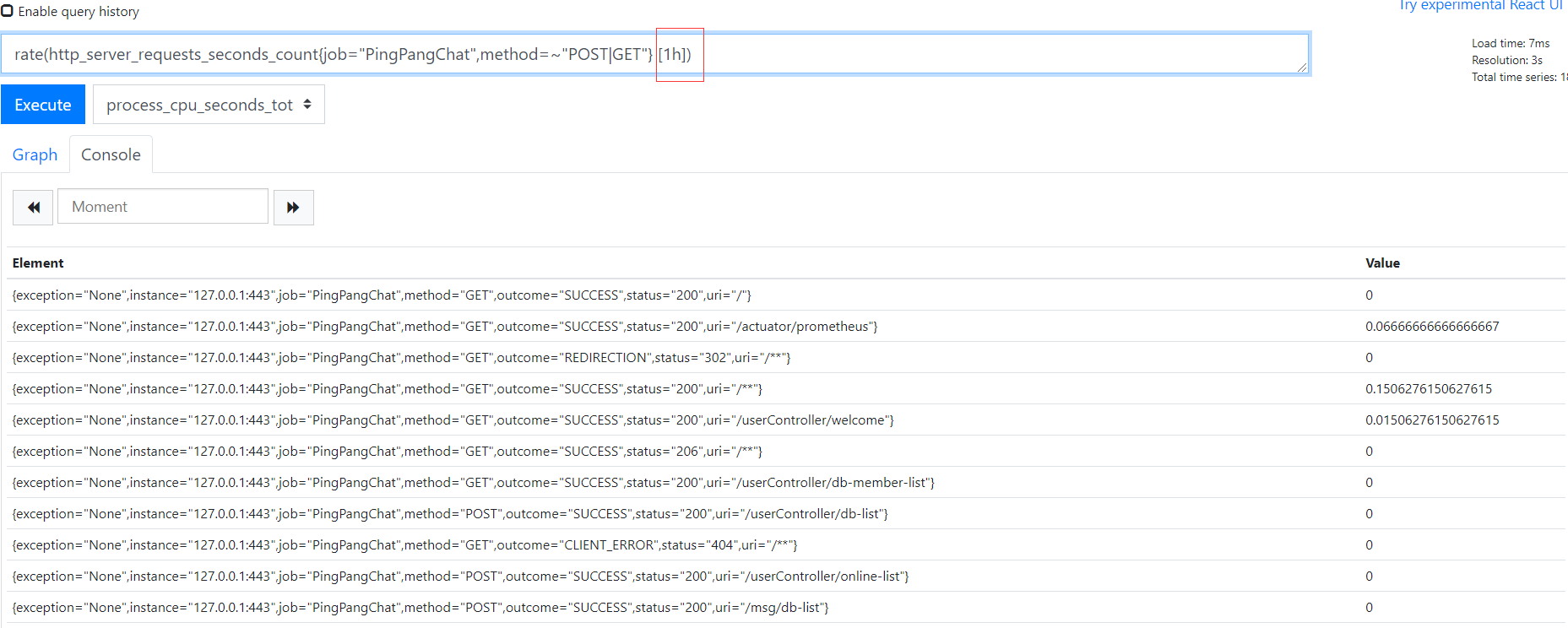Click the POST /msg/db-list series row

(420, 608)
